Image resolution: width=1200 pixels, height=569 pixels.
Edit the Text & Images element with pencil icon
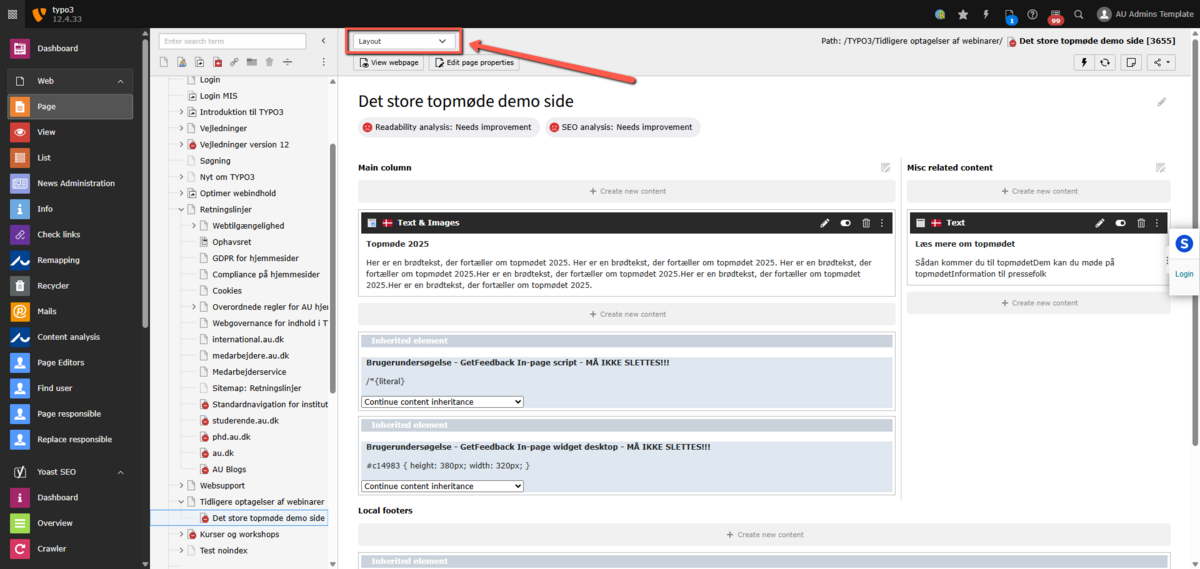[825, 223]
